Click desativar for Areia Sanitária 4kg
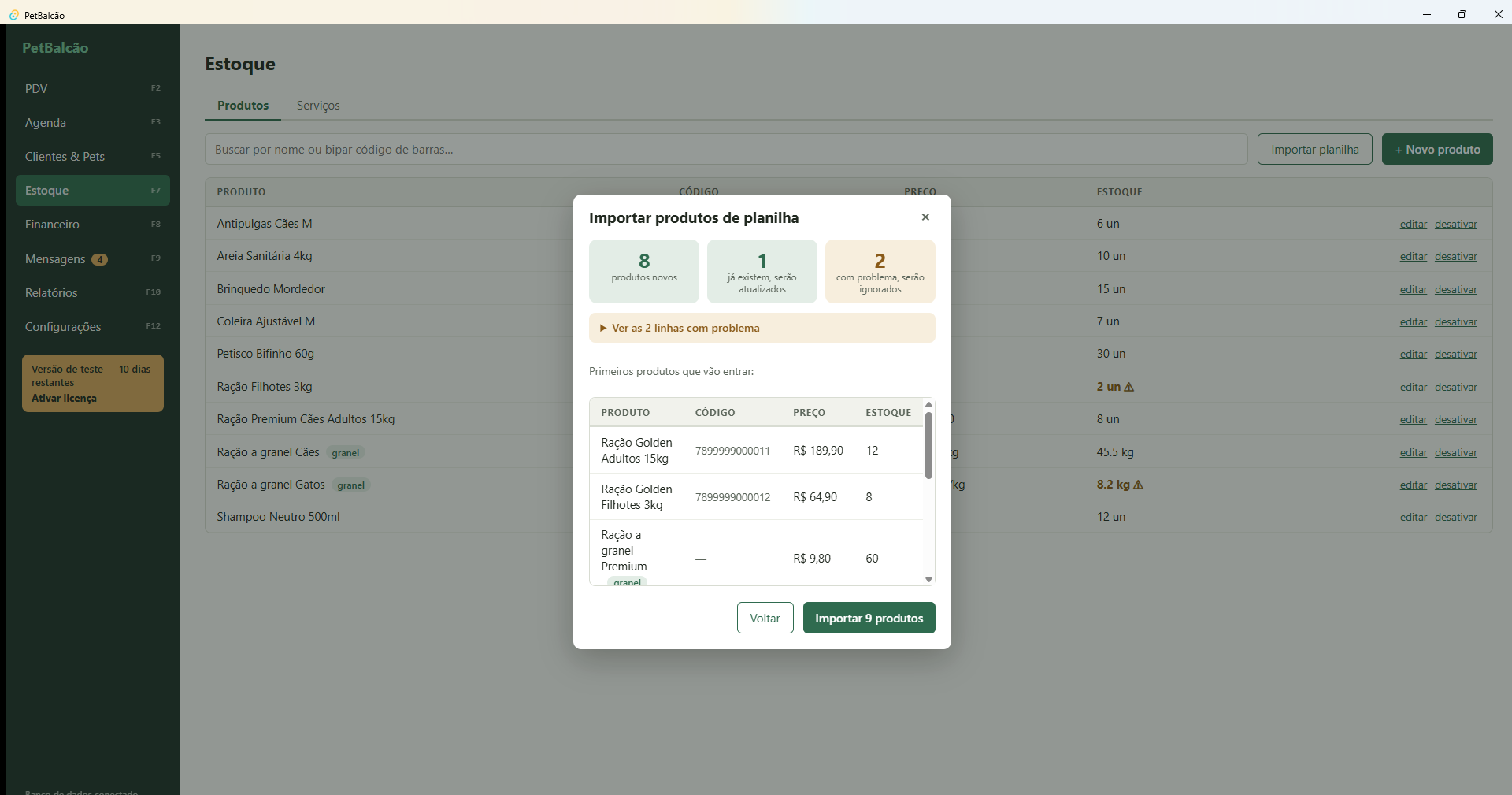1512x795 pixels. (1456, 256)
